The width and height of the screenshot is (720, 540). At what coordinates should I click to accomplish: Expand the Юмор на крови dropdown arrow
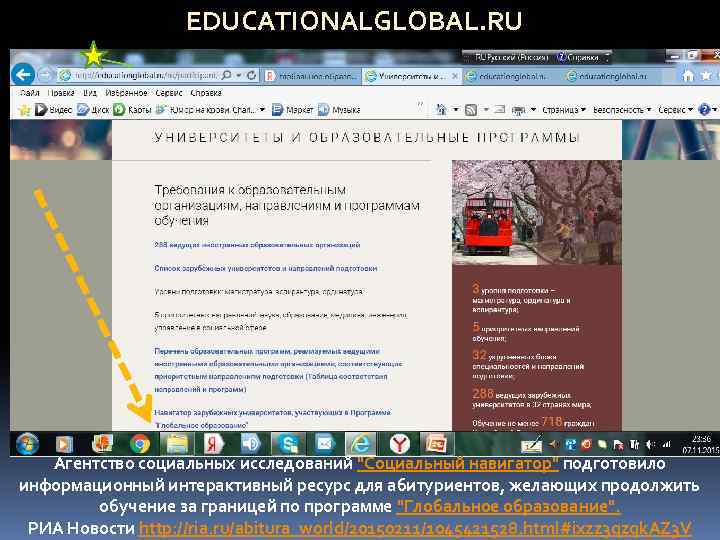[x=262, y=110]
